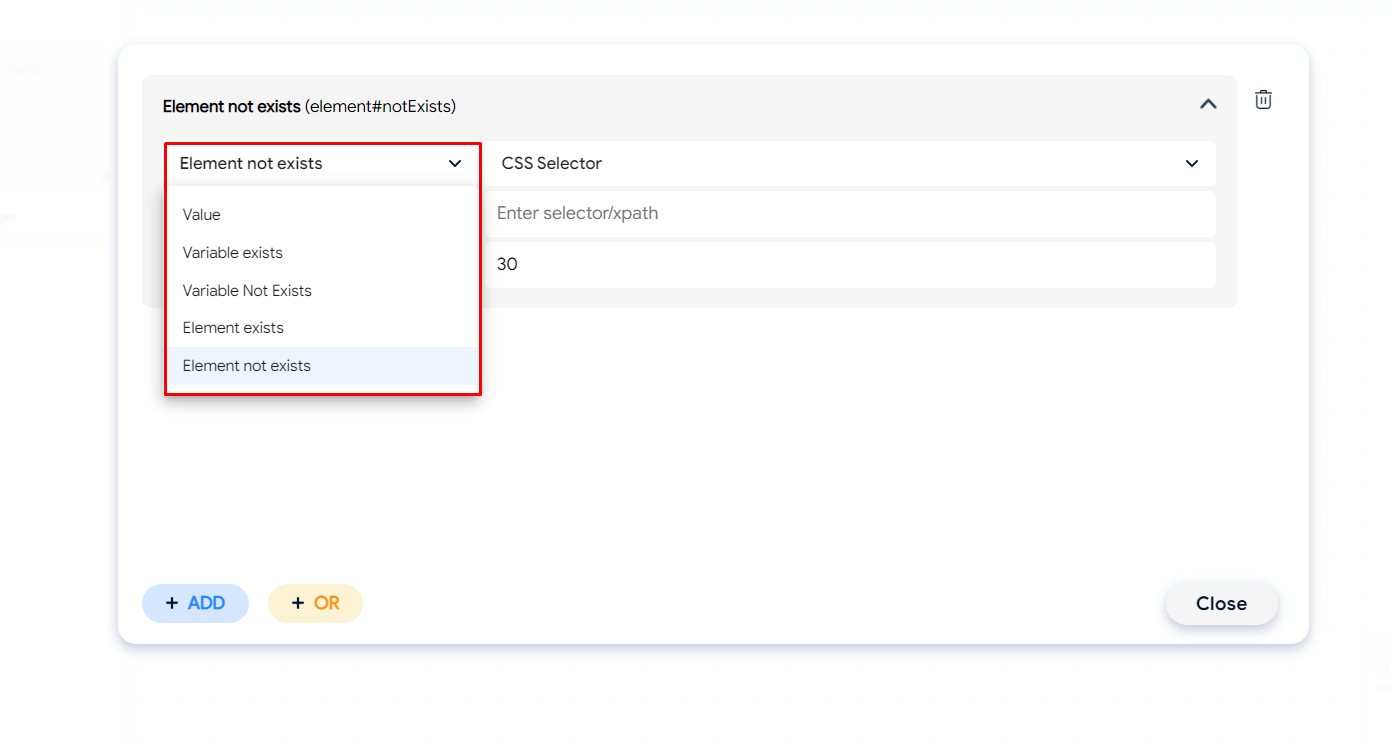1390x746 pixels.
Task: Click the bold Element not exists header title
Action: tap(231, 106)
